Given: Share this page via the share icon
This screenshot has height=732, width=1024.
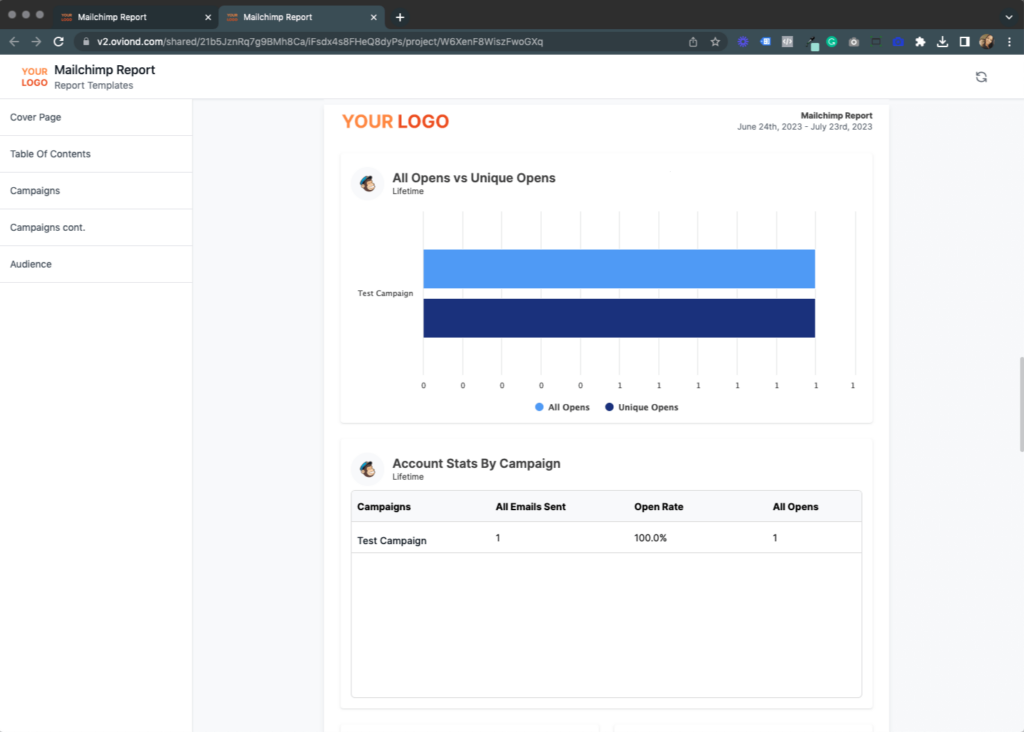Looking at the screenshot, I should pos(693,42).
